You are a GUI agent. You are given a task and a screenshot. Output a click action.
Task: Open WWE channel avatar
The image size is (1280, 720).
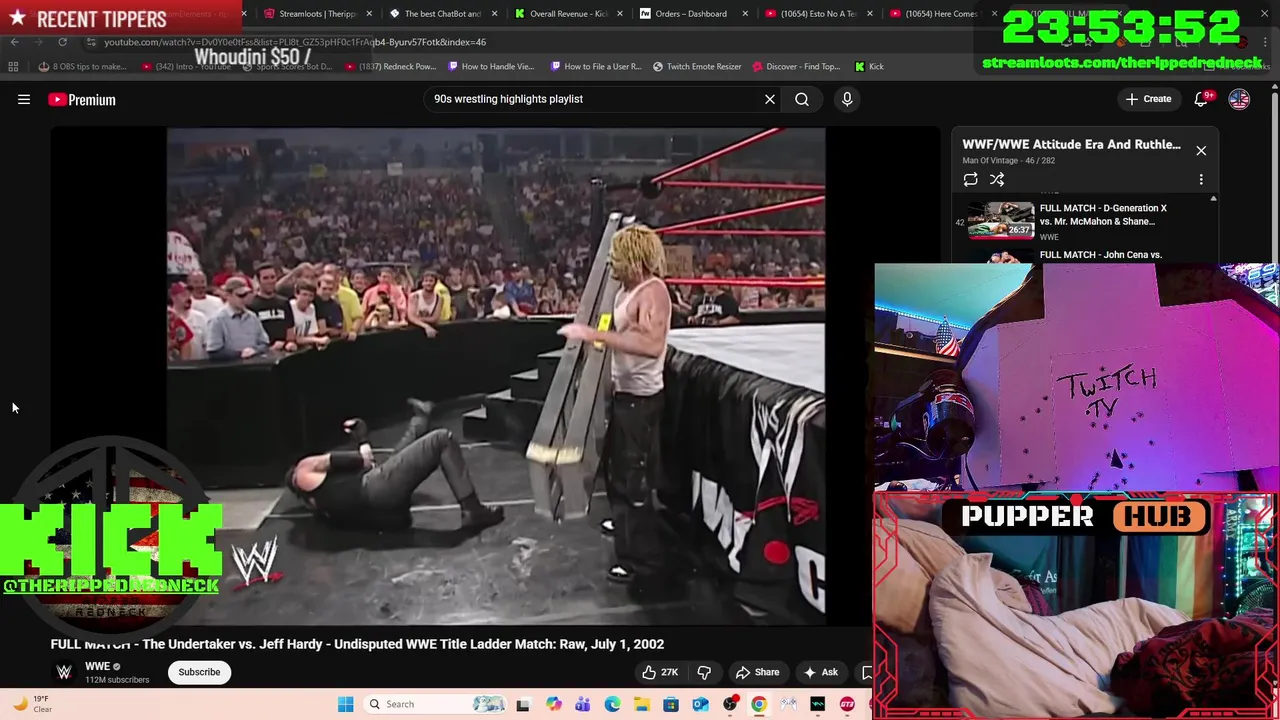[64, 672]
